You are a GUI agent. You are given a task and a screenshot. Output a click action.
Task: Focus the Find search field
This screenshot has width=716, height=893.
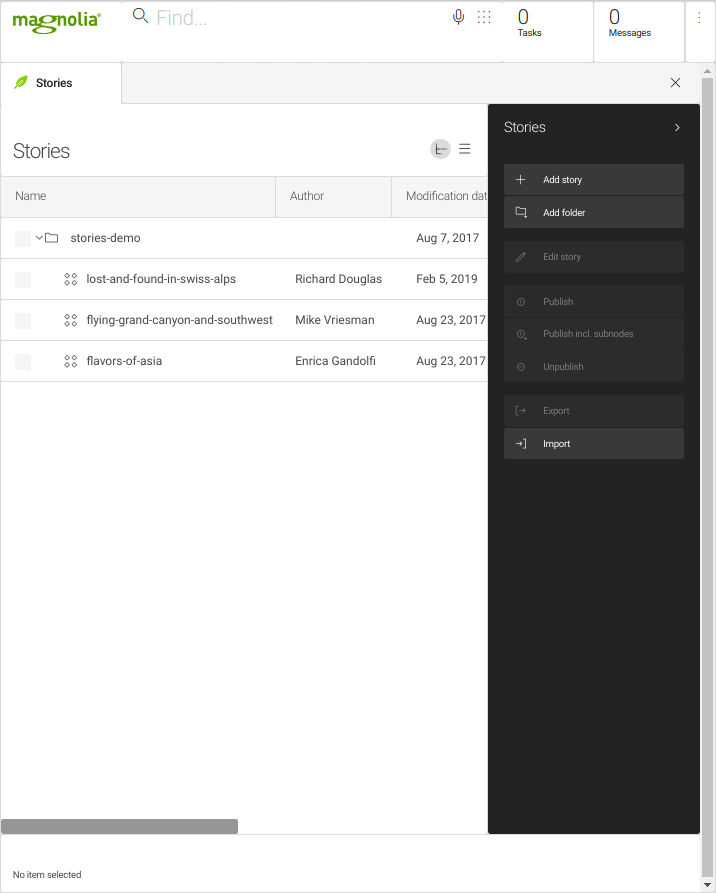(299, 18)
